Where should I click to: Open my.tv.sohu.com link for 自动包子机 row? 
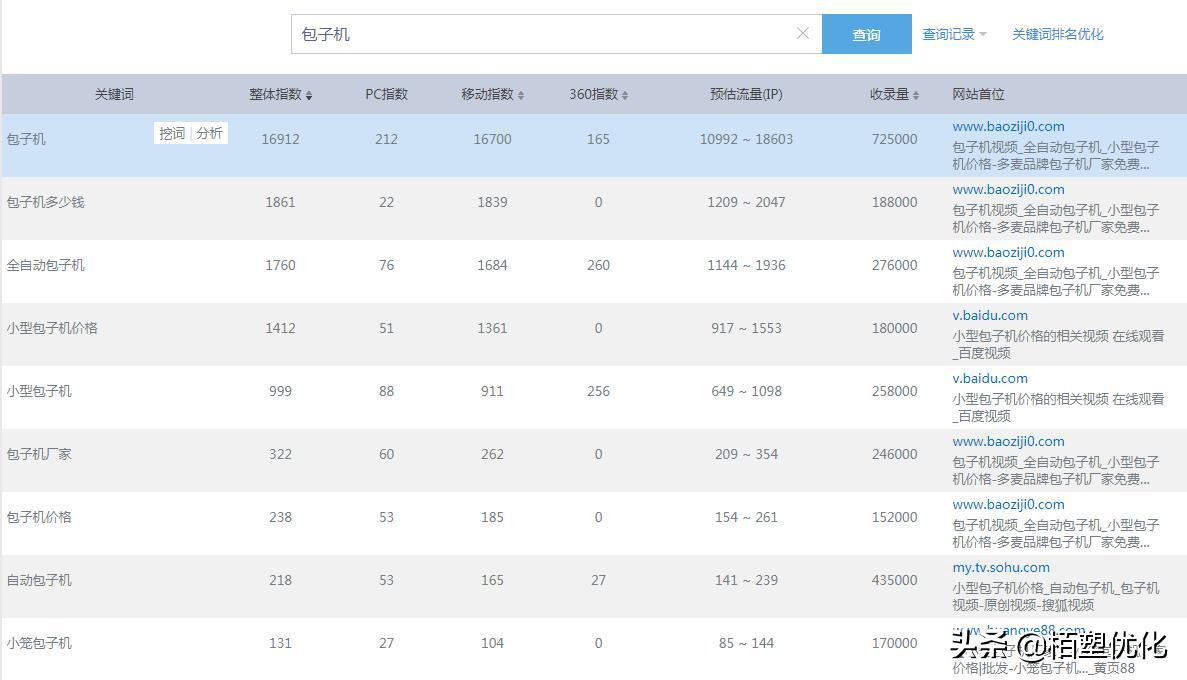click(x=1001, y=568)
